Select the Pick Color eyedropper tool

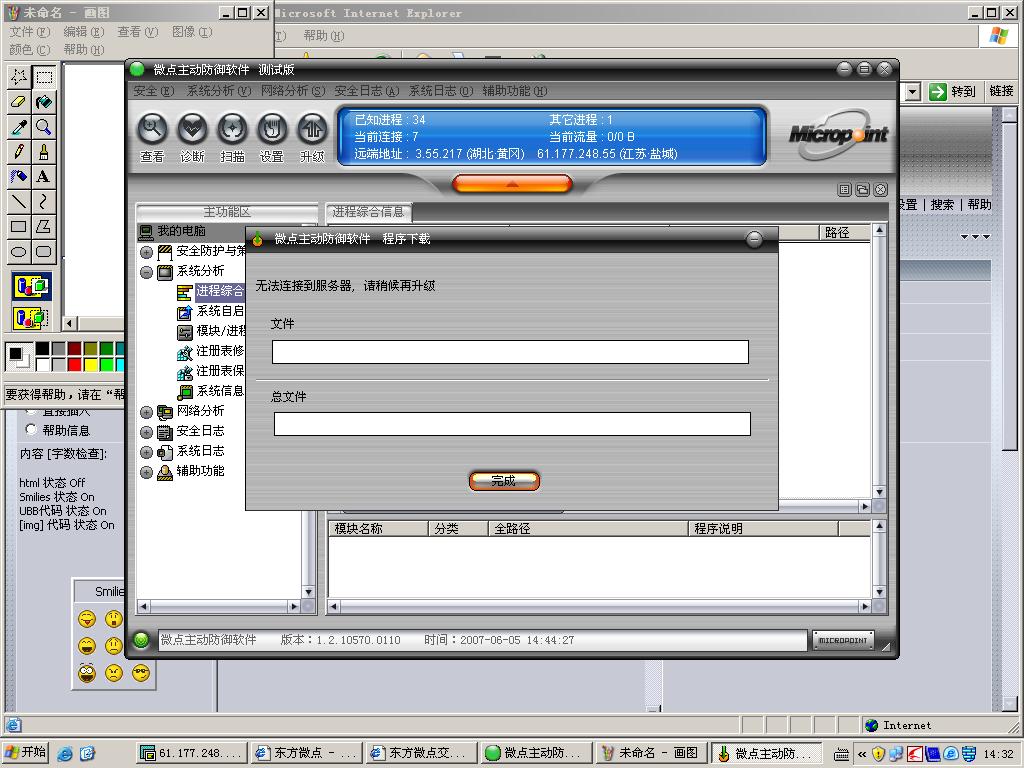click(18, 127)
